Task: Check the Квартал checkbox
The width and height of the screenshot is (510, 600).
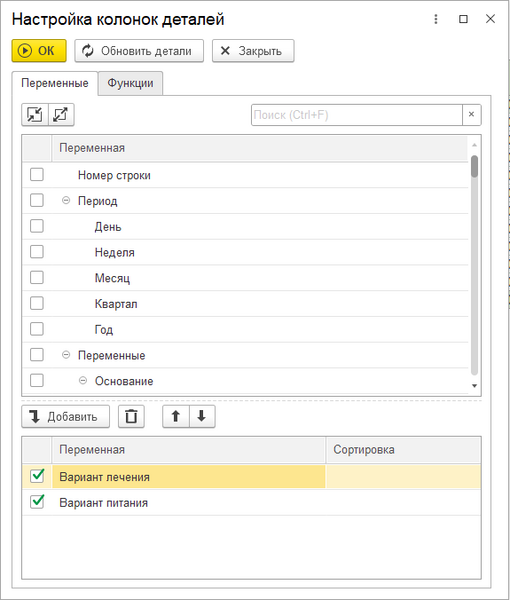Action: [x=37, y=303]
